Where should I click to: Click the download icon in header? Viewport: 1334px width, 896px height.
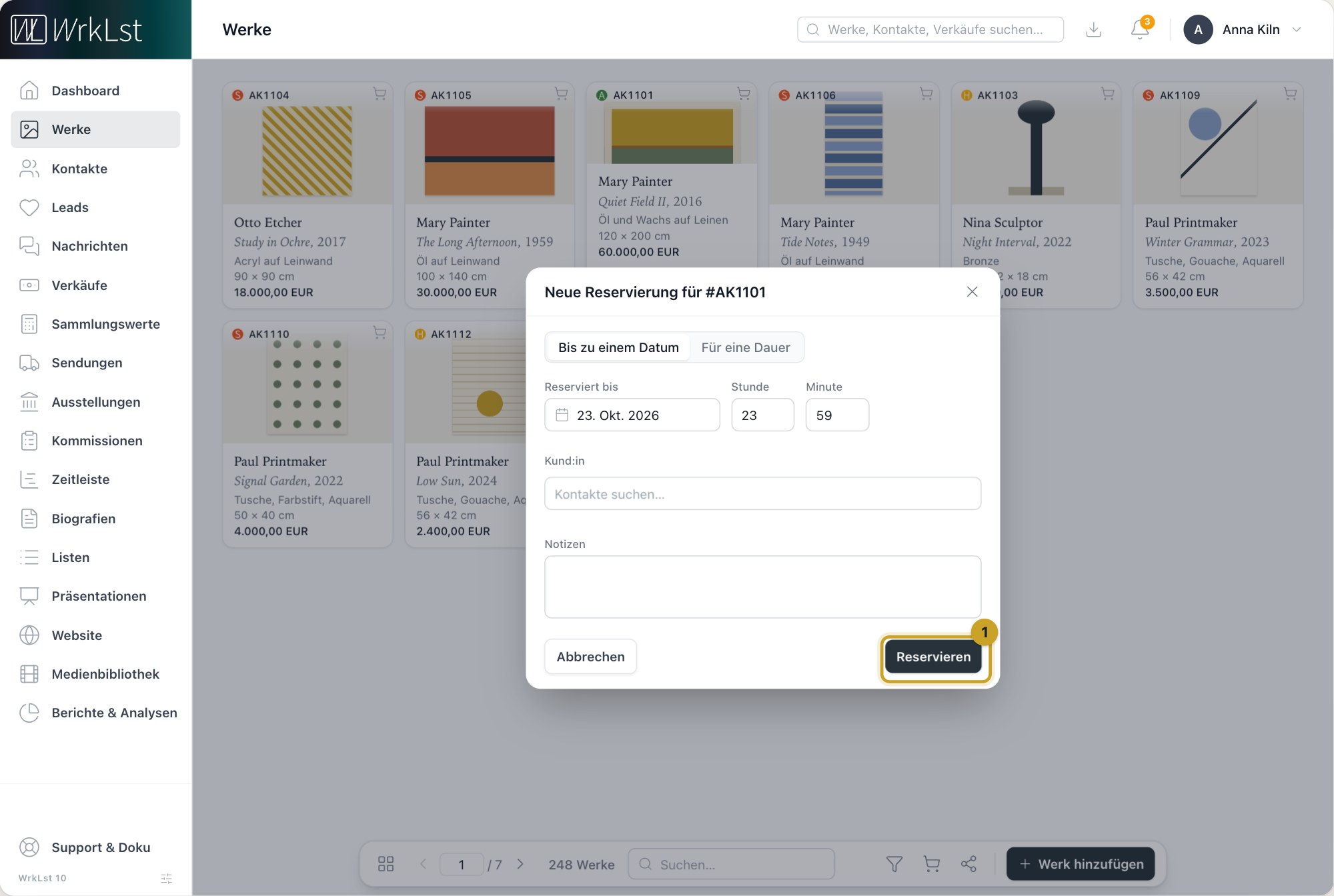point(1094,29)
